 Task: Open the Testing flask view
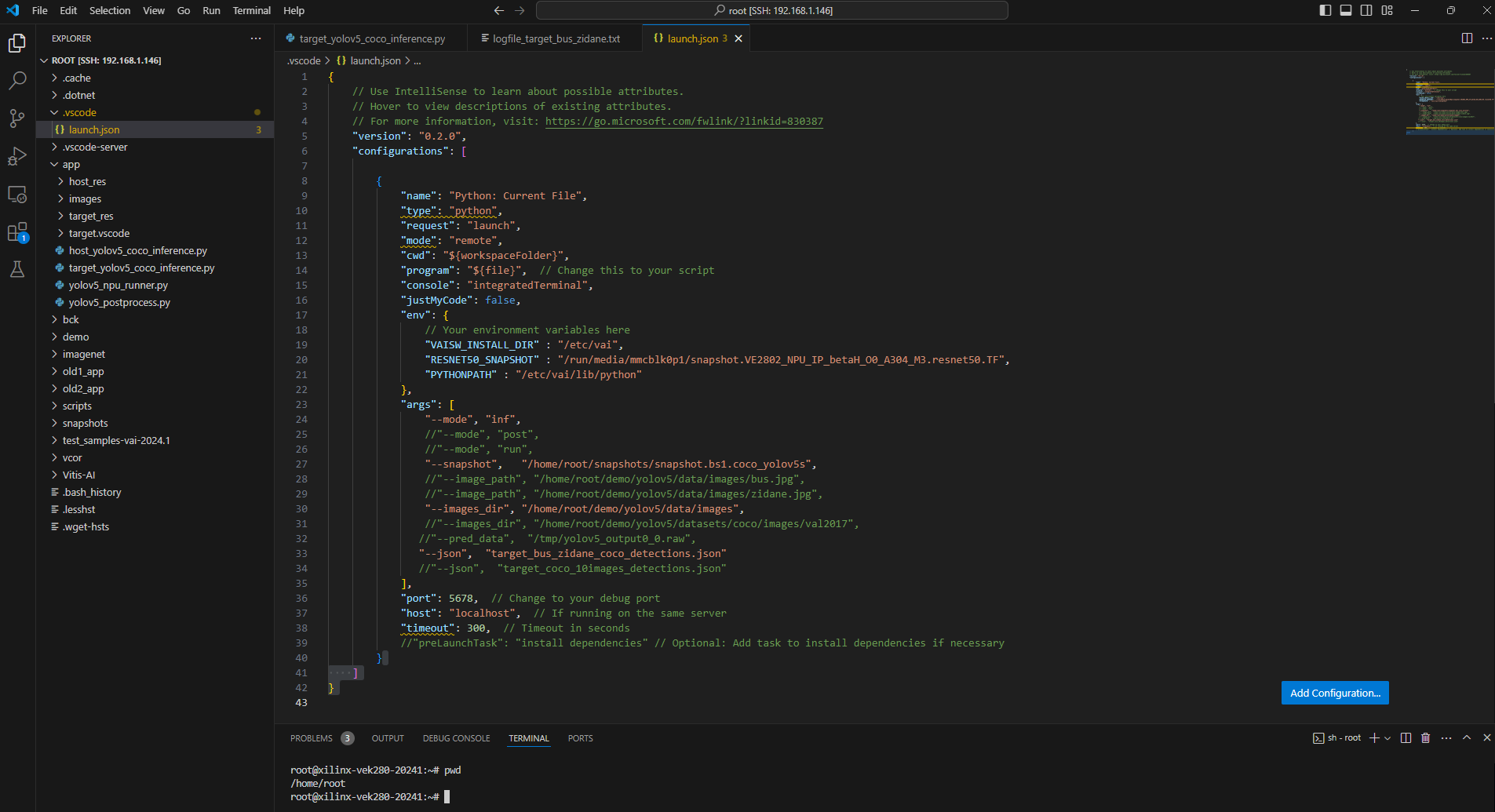tap(17, 269)
